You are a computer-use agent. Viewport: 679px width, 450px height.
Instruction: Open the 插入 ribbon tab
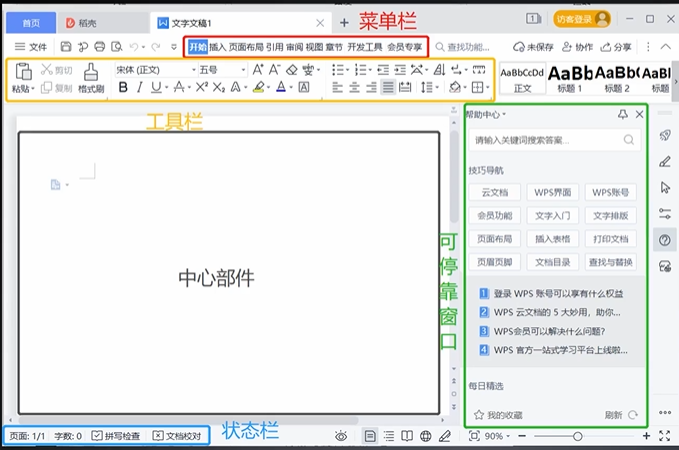pos(217,47)
